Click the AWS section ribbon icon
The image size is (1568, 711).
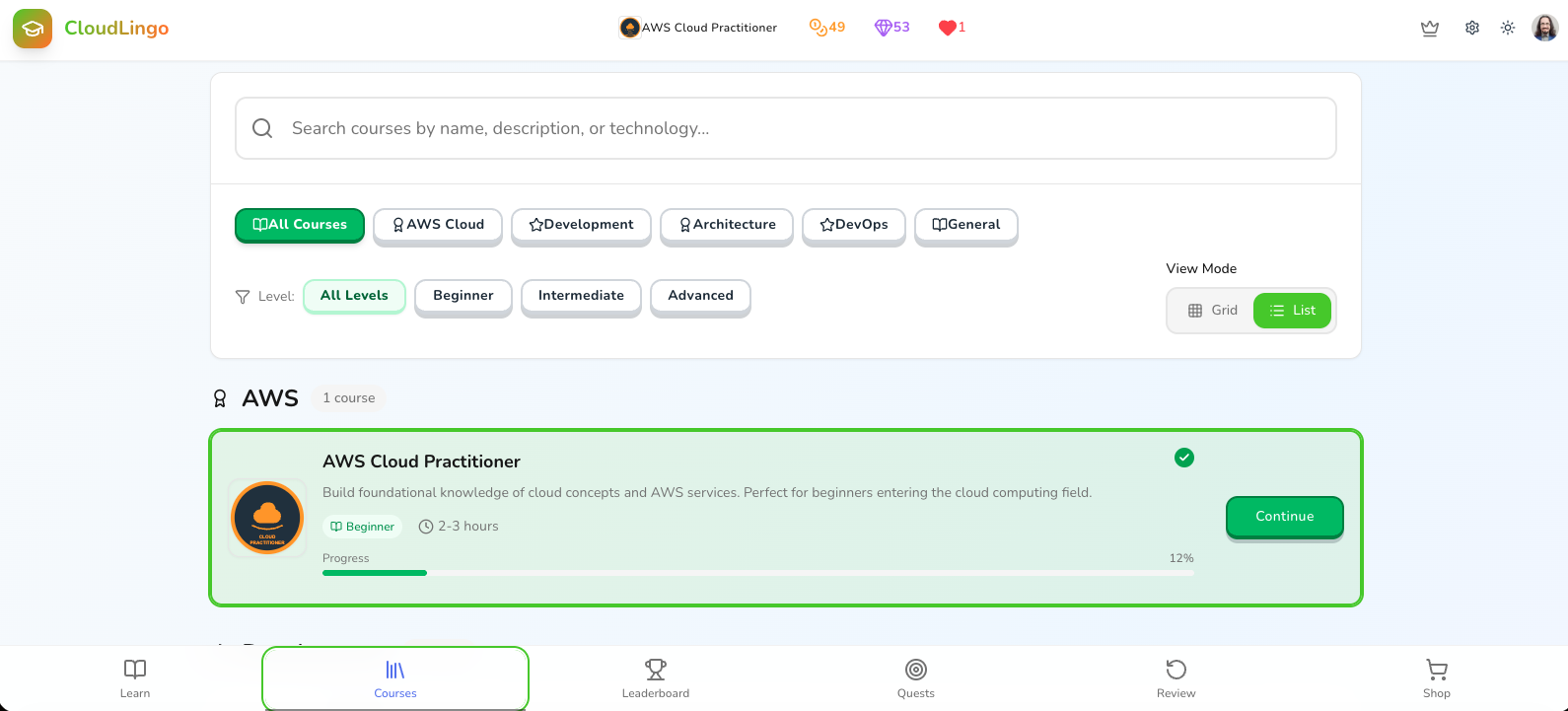[220, 398]
